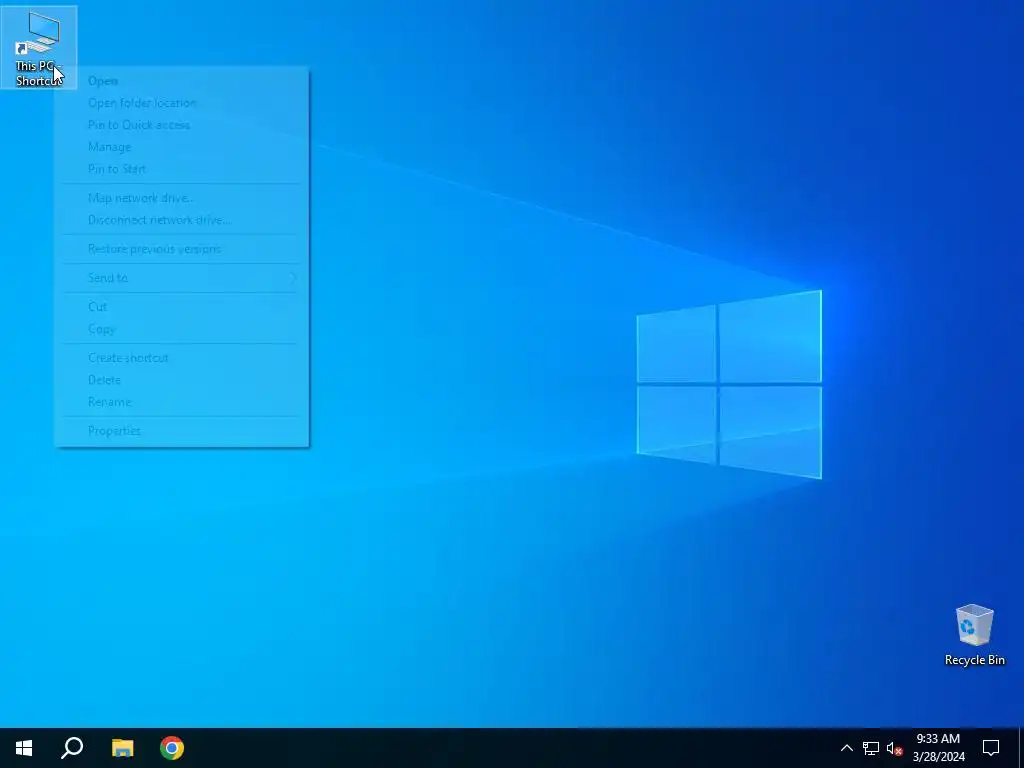Open Properties from the context menu
This screenshot has height=768, width=1024.
click(x=182, y=431)
